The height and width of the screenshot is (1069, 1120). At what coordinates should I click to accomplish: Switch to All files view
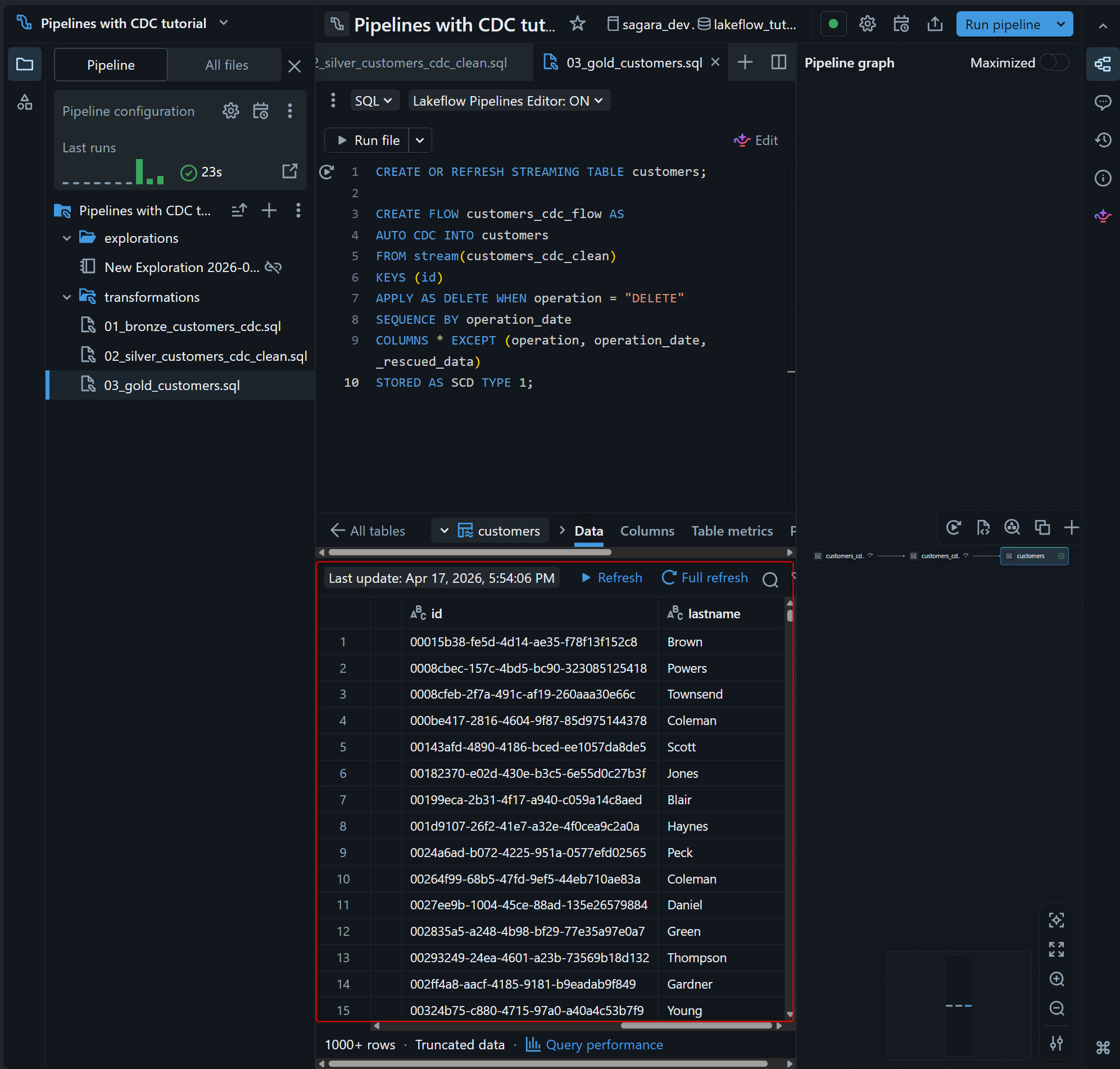(226, 65)
